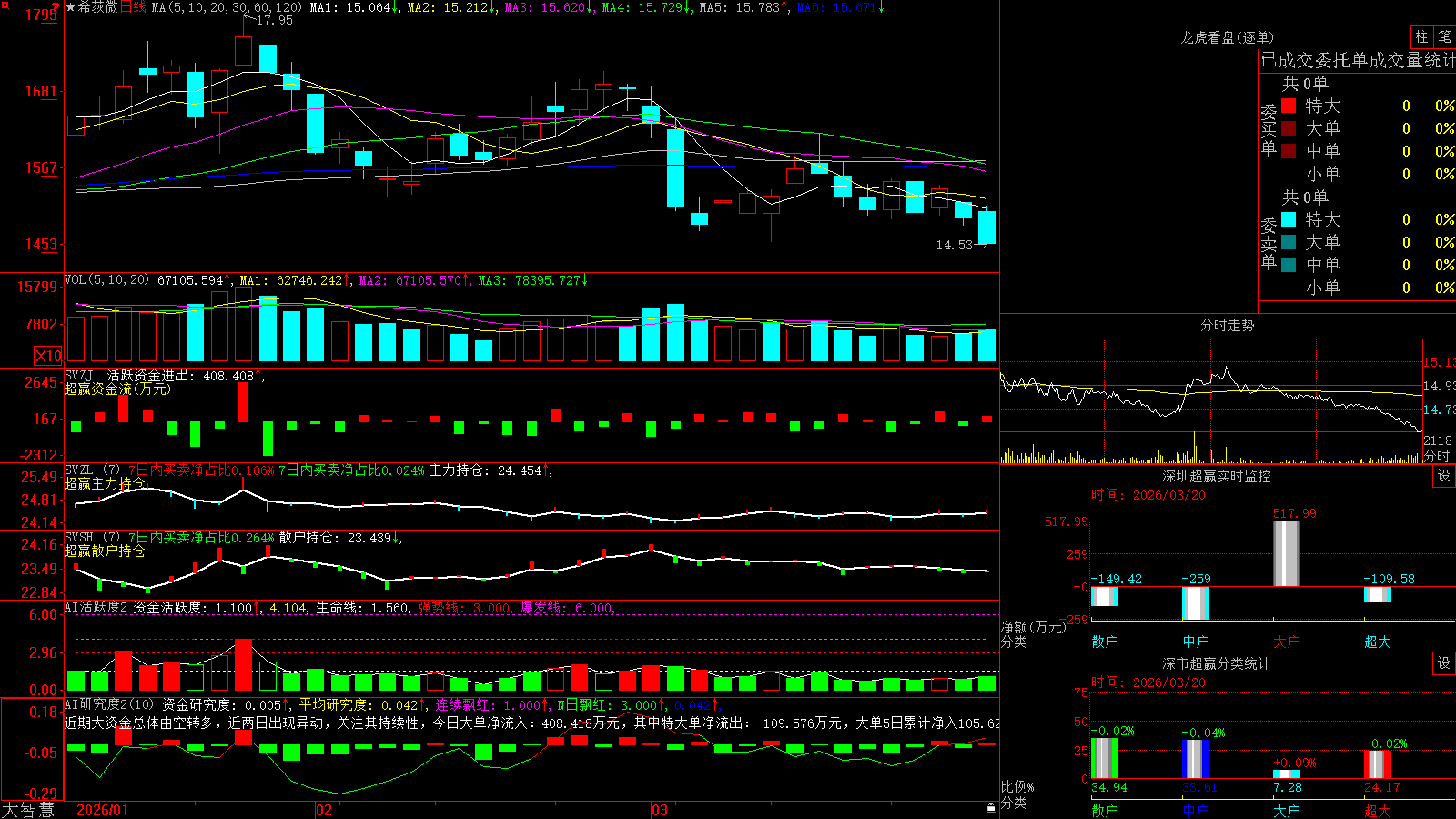The width and height of the screenshot is (1456, 819).
Task: Click the 17.95 high price label
Action: click(274, 20)
